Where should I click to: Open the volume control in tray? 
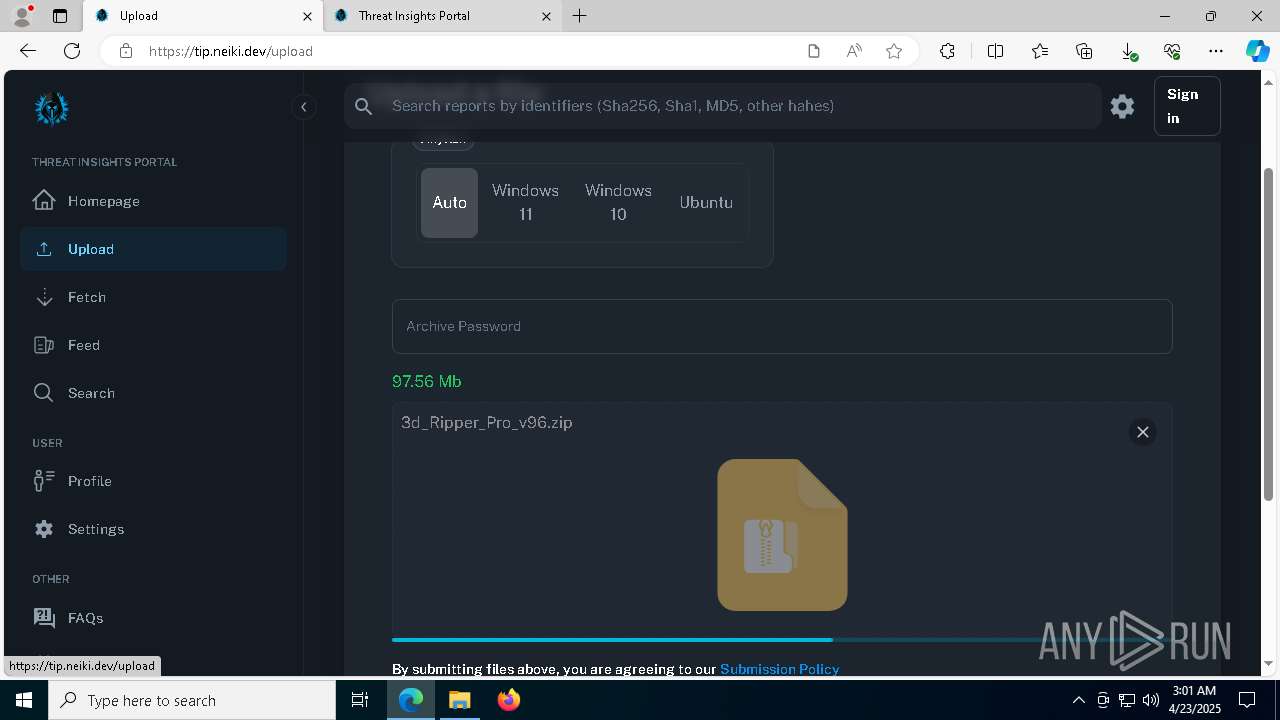click(x=1151, y=700)
